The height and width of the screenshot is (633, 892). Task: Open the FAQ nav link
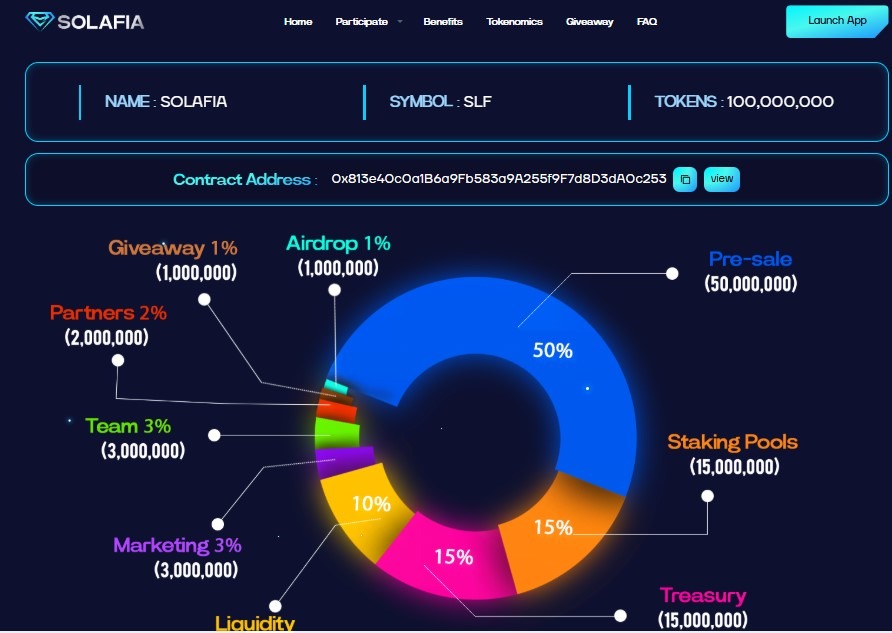[x=647, y=22]
